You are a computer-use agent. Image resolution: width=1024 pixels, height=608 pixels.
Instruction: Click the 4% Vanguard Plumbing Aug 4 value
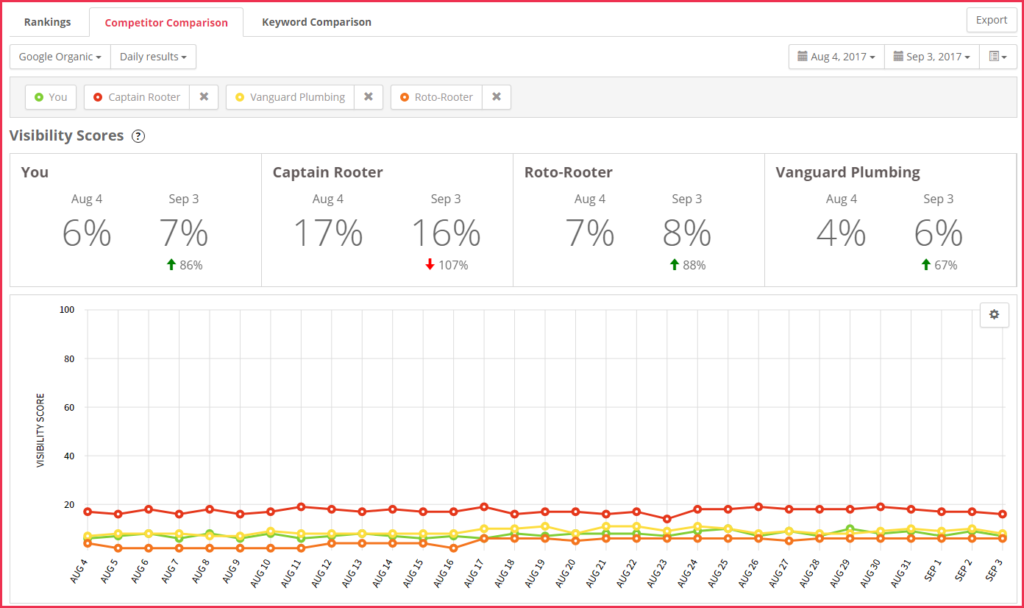pos(841,233)
